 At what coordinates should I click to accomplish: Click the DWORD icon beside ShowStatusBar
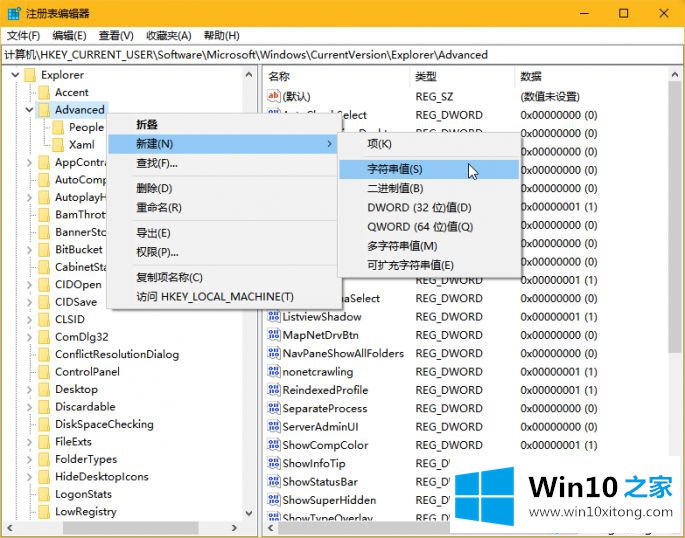tap(273, 482)
